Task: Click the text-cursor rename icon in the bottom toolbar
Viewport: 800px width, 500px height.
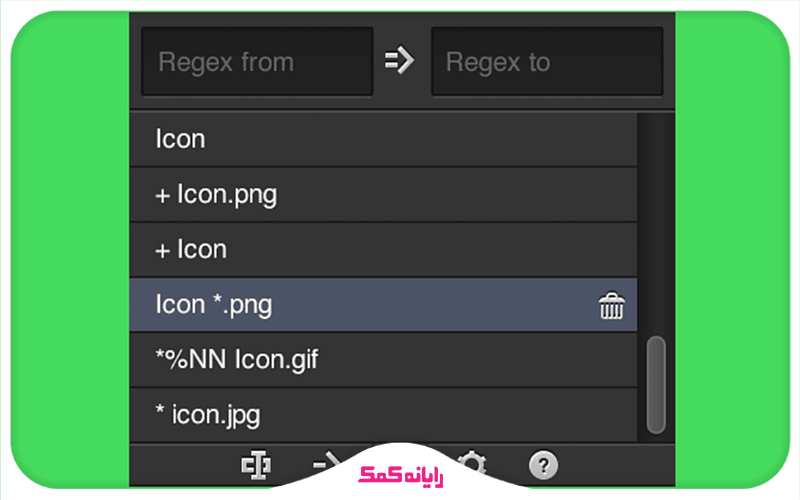Action: [256, 464]
